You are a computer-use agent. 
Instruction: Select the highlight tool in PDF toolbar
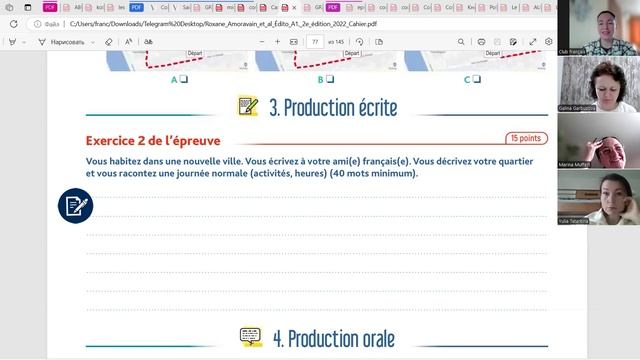(x=12, y=42)
